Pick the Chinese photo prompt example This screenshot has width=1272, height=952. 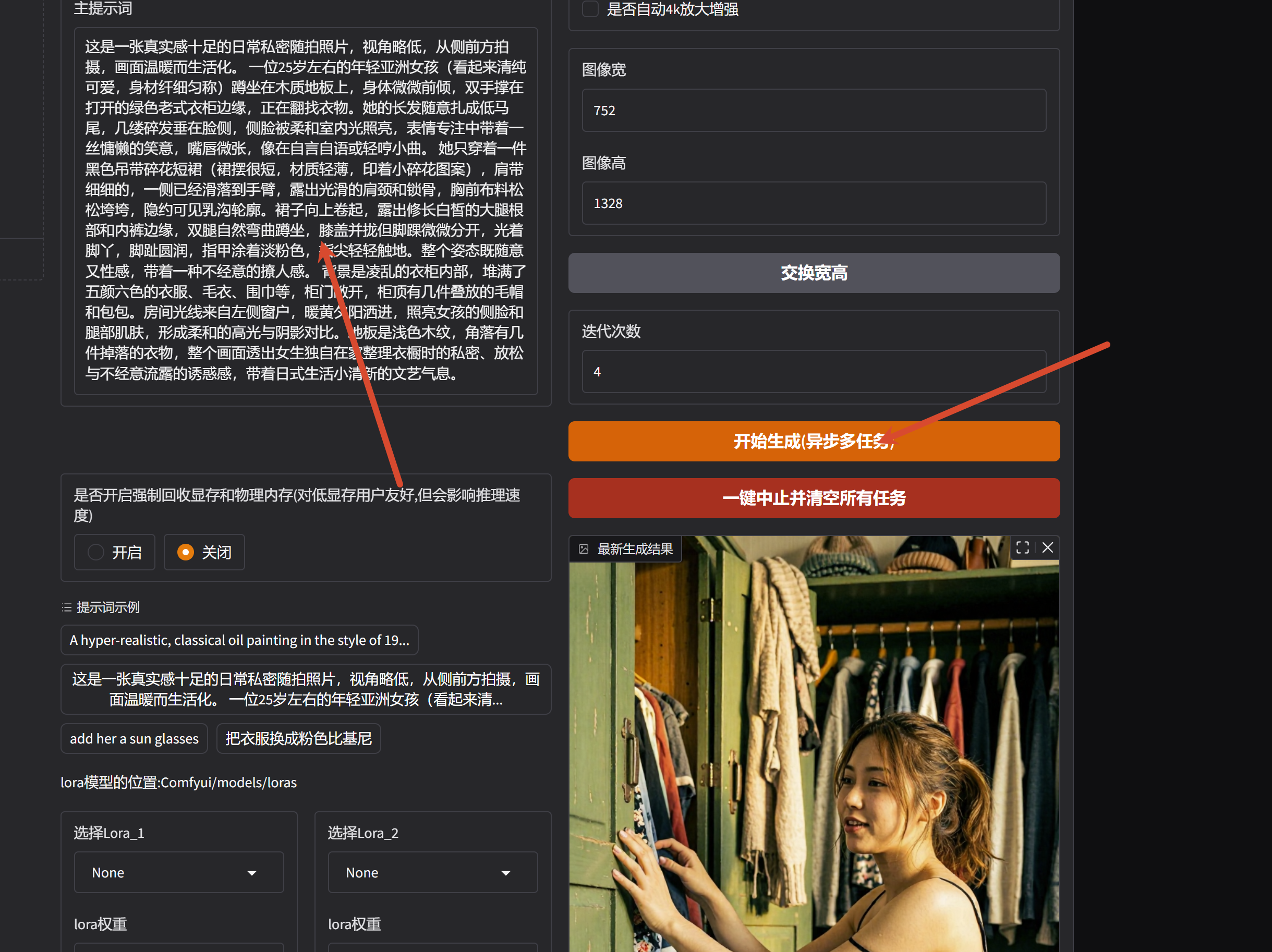[306, 689]
